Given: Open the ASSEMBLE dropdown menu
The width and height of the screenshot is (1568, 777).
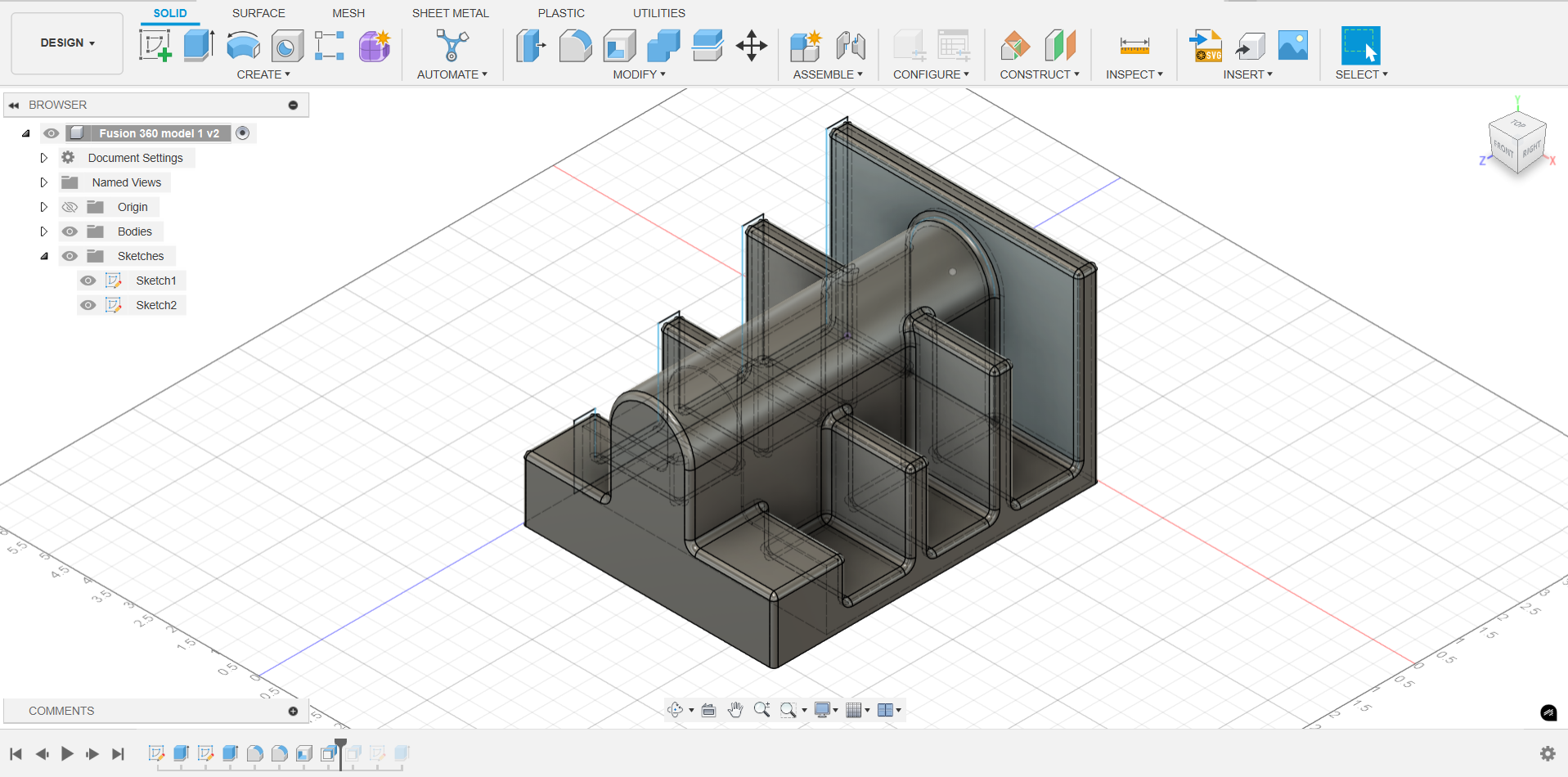Looking at the screenshot, I should click(828, 74).
